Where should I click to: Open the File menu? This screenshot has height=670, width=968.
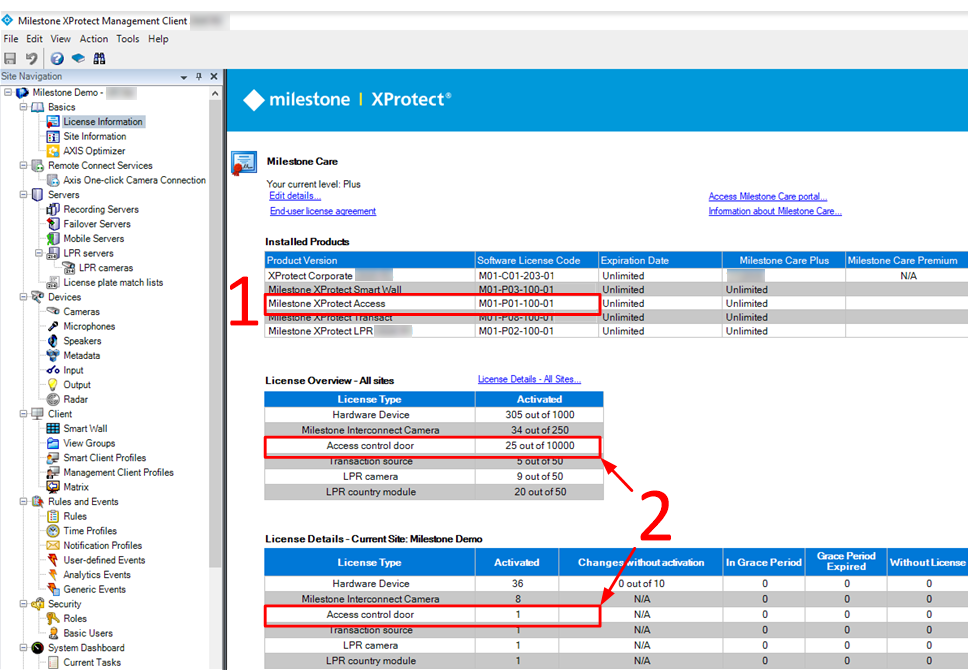[11, 39]
